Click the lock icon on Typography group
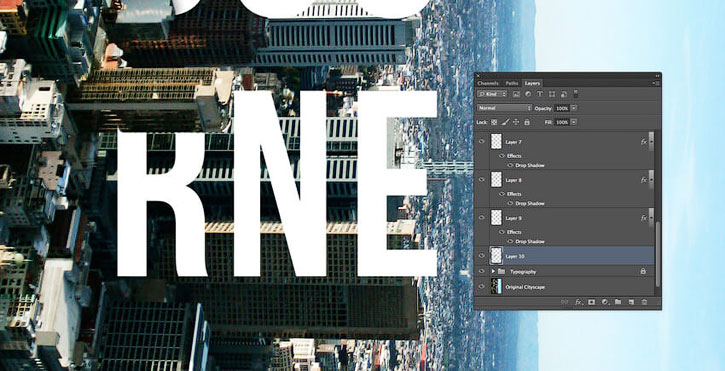Viewport: 725px width, 371px height. [x=643, y=272]
